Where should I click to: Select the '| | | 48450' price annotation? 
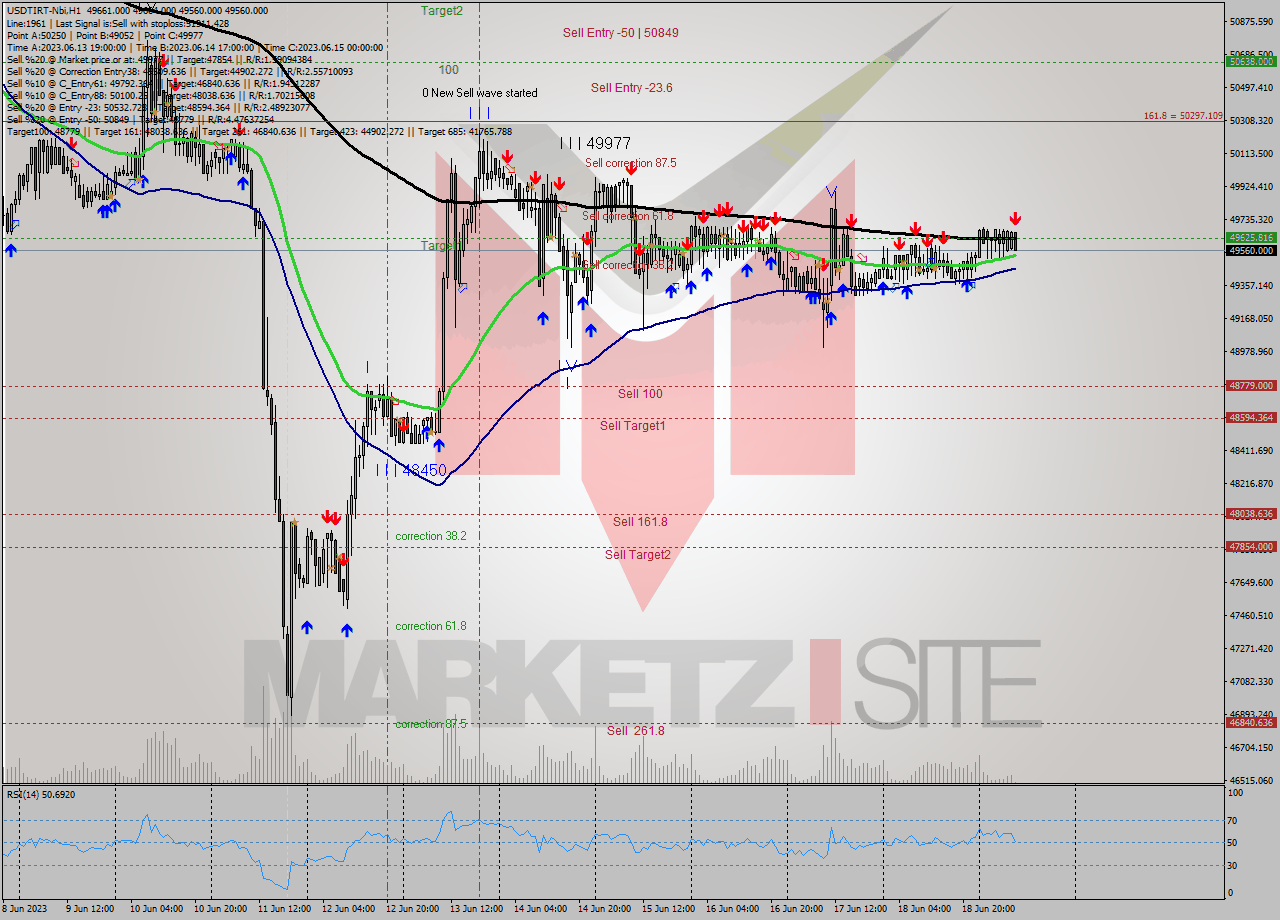(411, 470)
